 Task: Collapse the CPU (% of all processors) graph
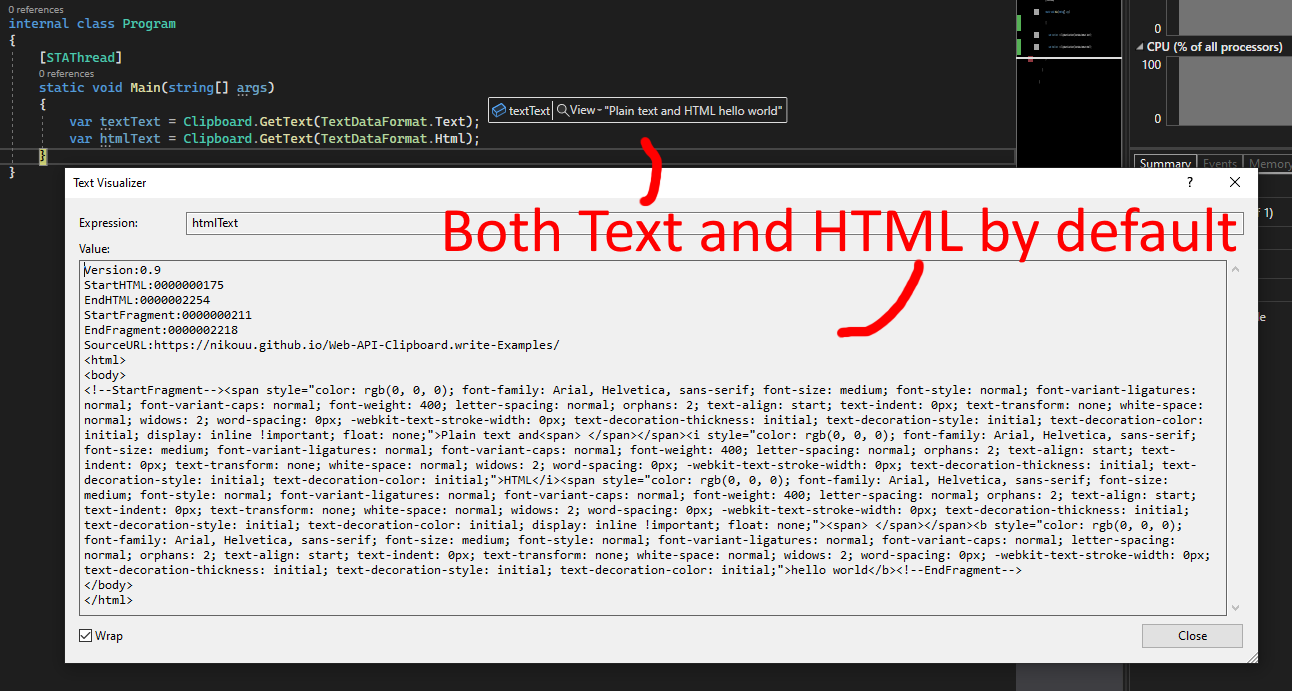[1139, 46]
